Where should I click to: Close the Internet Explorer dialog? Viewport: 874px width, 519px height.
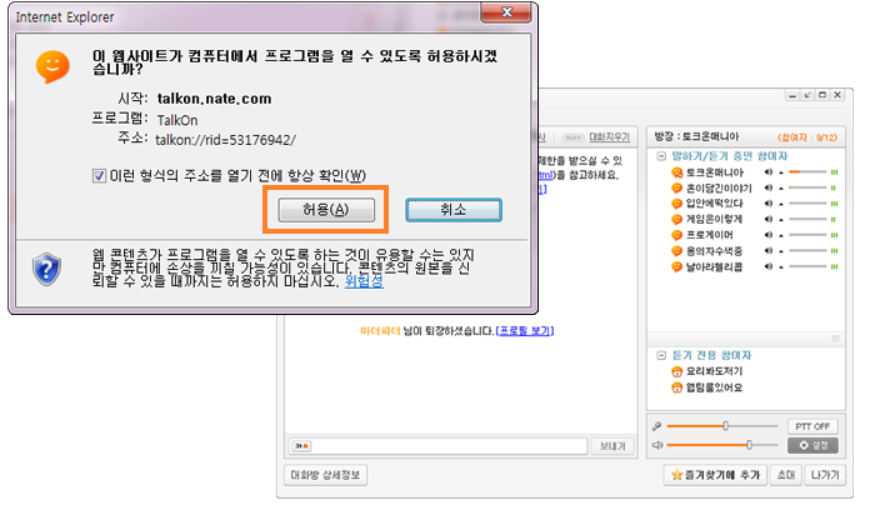click(x=506, y=12)
